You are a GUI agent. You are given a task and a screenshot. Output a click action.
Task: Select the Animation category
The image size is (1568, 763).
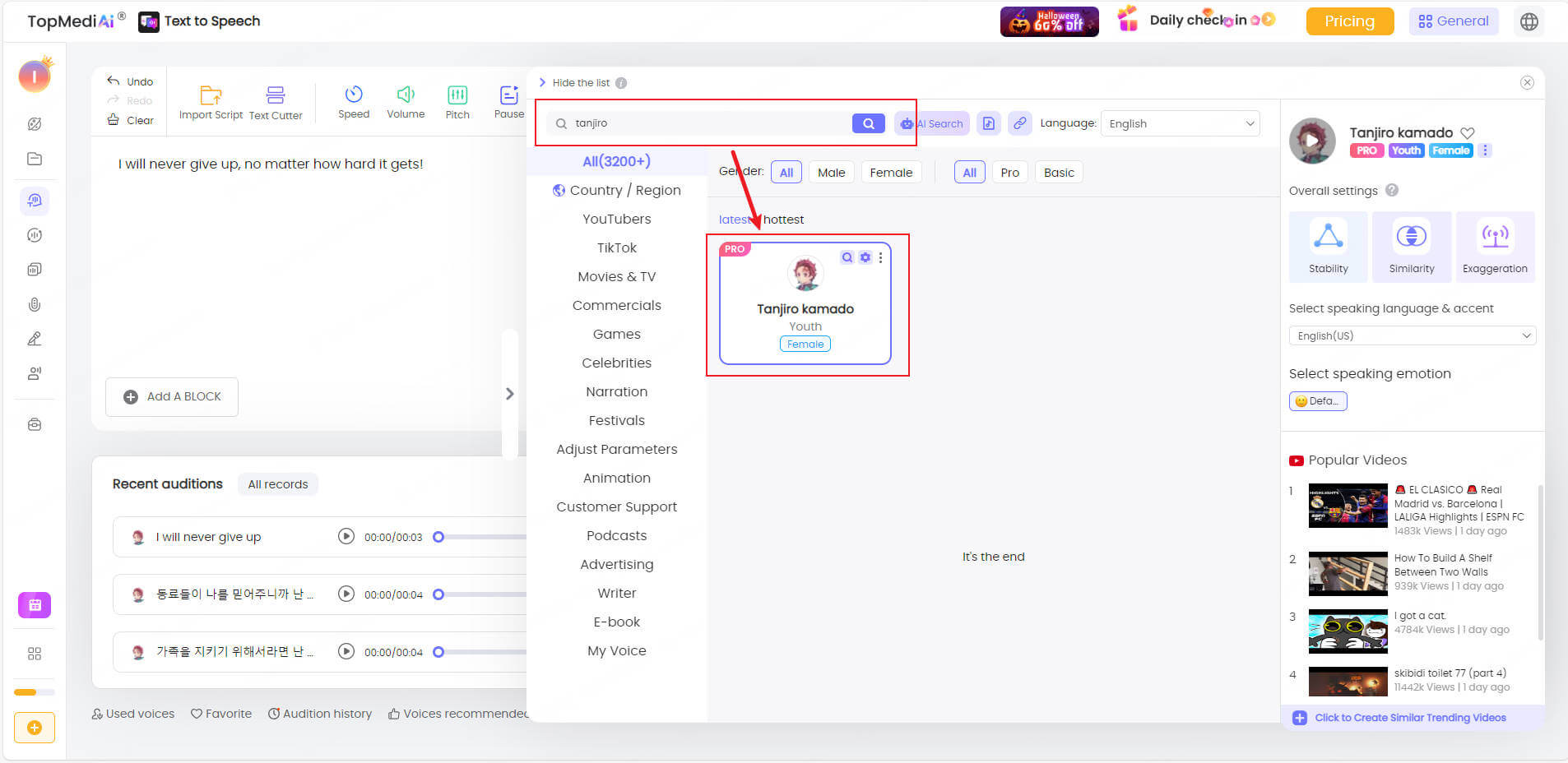point(616,478)
